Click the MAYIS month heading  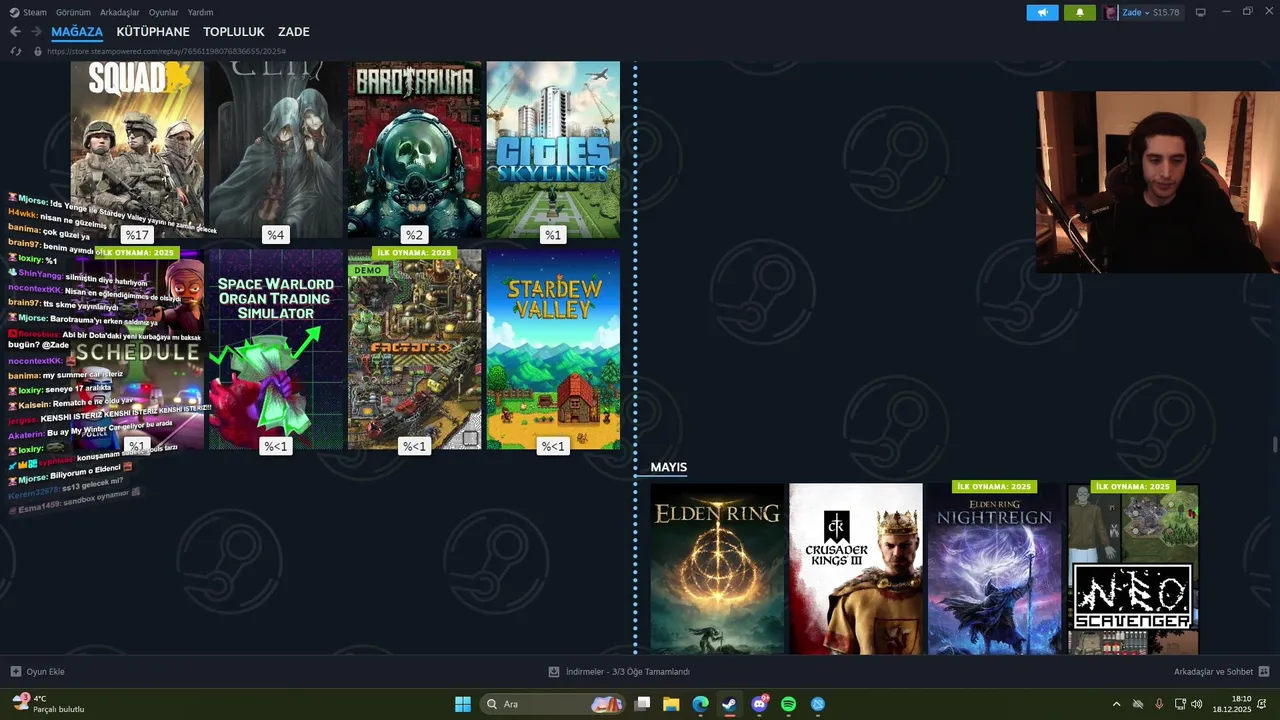point(668,467)
